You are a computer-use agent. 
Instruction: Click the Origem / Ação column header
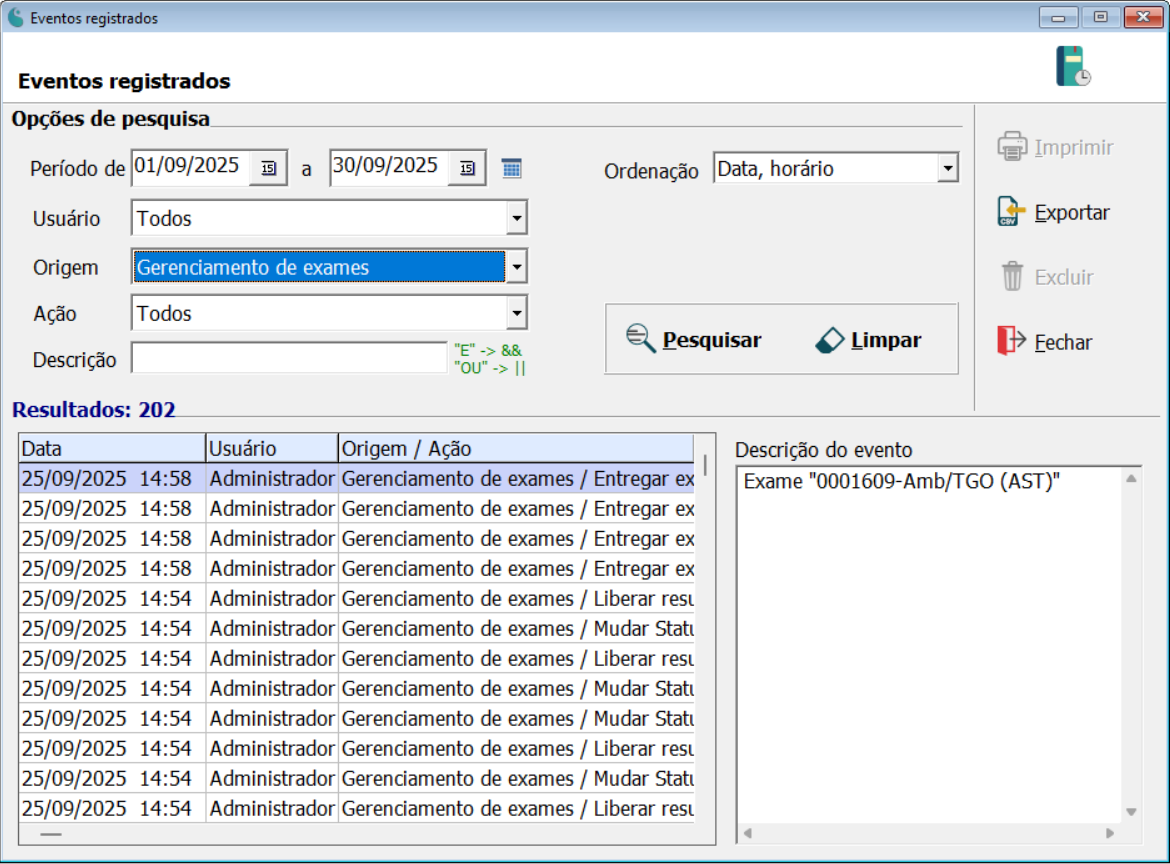coord(515,448)
